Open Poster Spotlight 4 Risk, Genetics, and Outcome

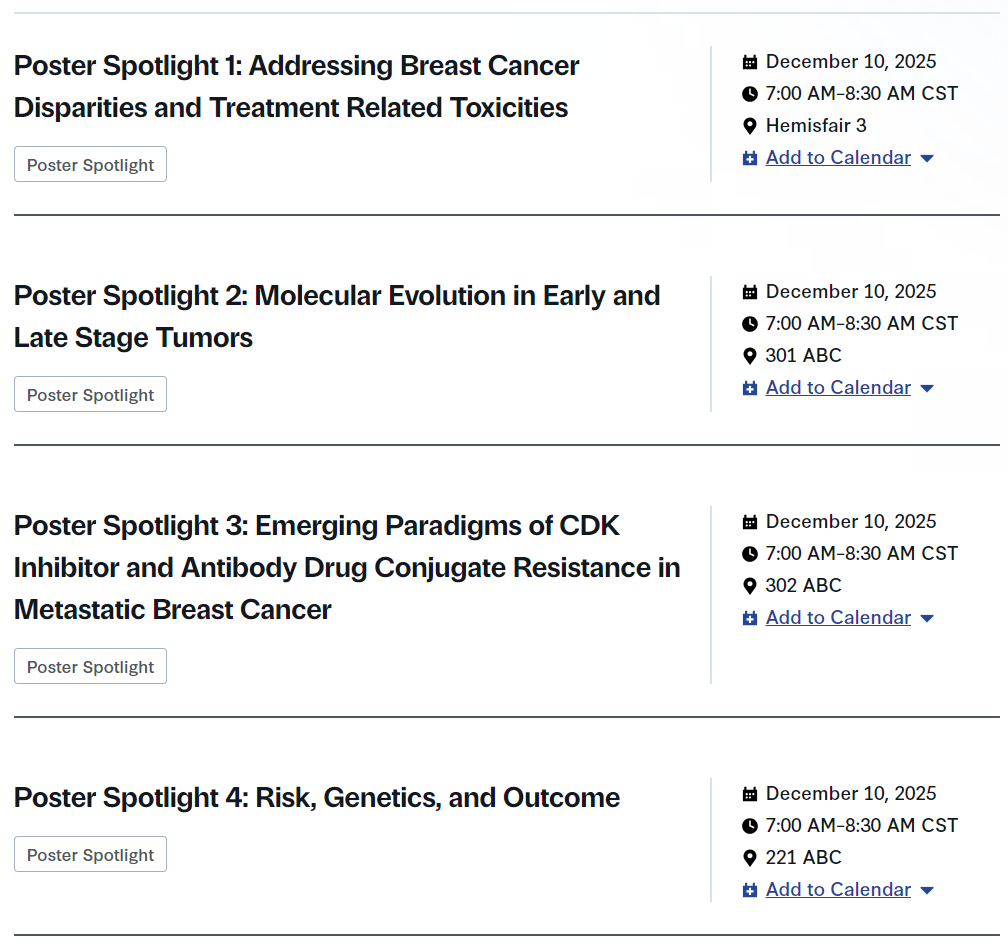(317, 798)
